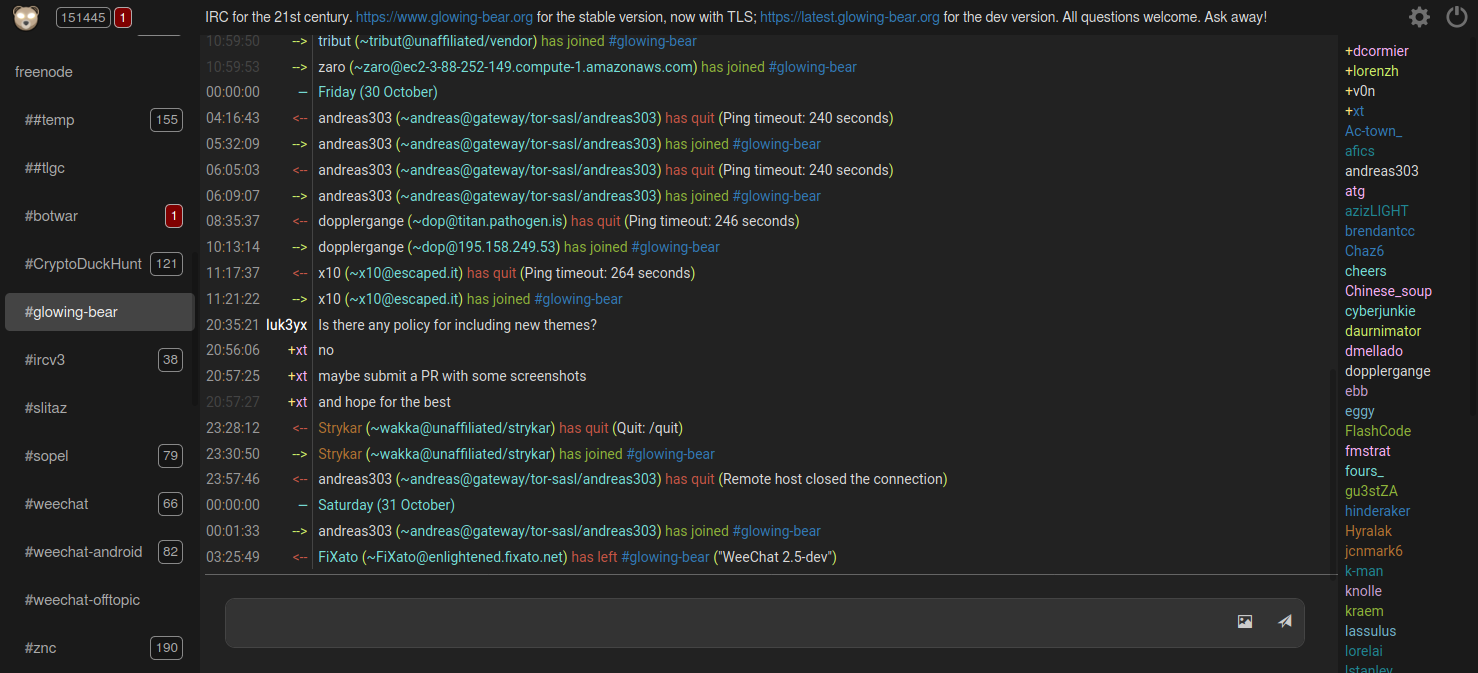
Task: Open the https://latest.glowing-bear.org link
Action: [x=850, y=17]
